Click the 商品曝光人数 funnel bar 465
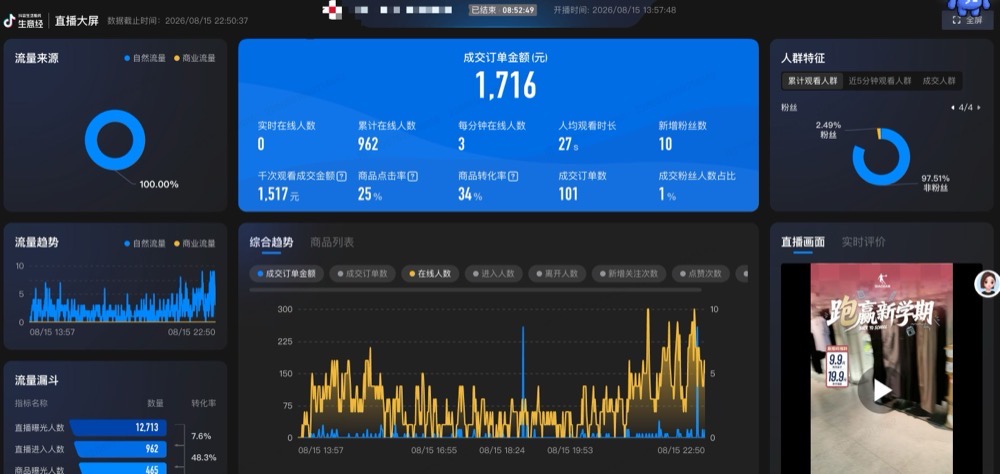 point(123,469)
